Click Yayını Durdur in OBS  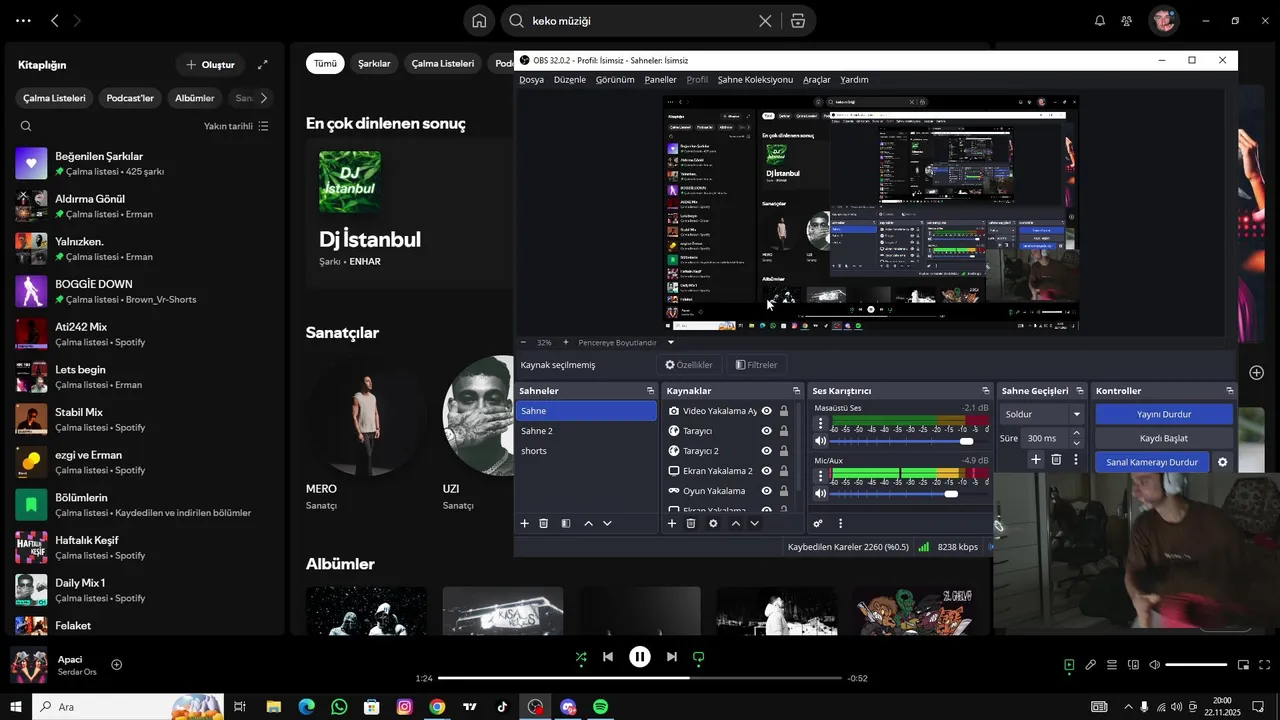(1163, 414)
